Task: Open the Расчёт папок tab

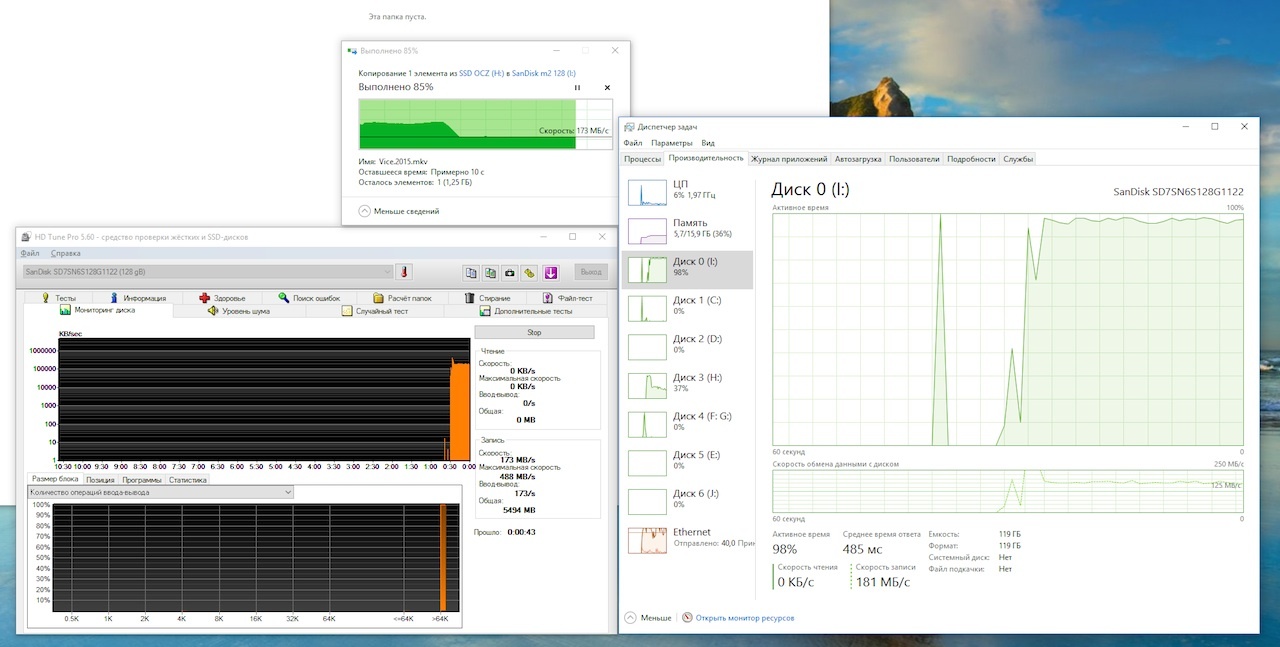Action: (x=402, y=298)
